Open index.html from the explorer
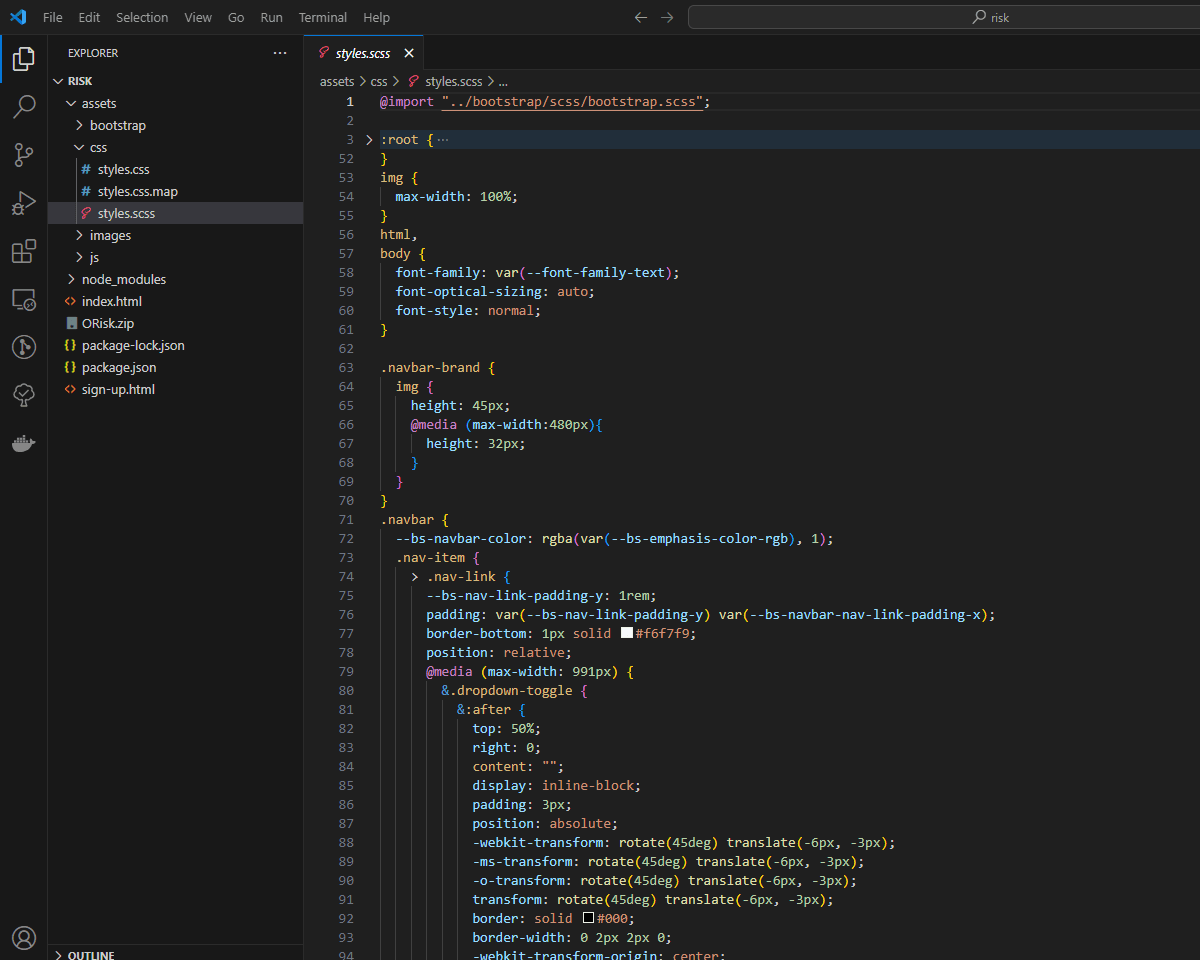 click(x=111, y=301)
